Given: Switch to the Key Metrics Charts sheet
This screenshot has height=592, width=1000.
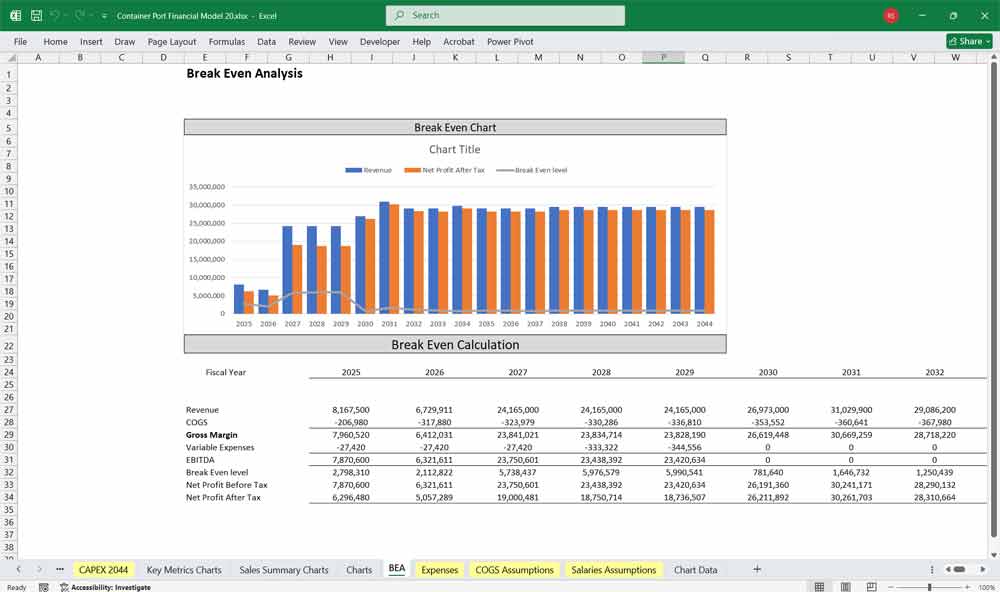Looking at the screenshot, I should 184,569.
